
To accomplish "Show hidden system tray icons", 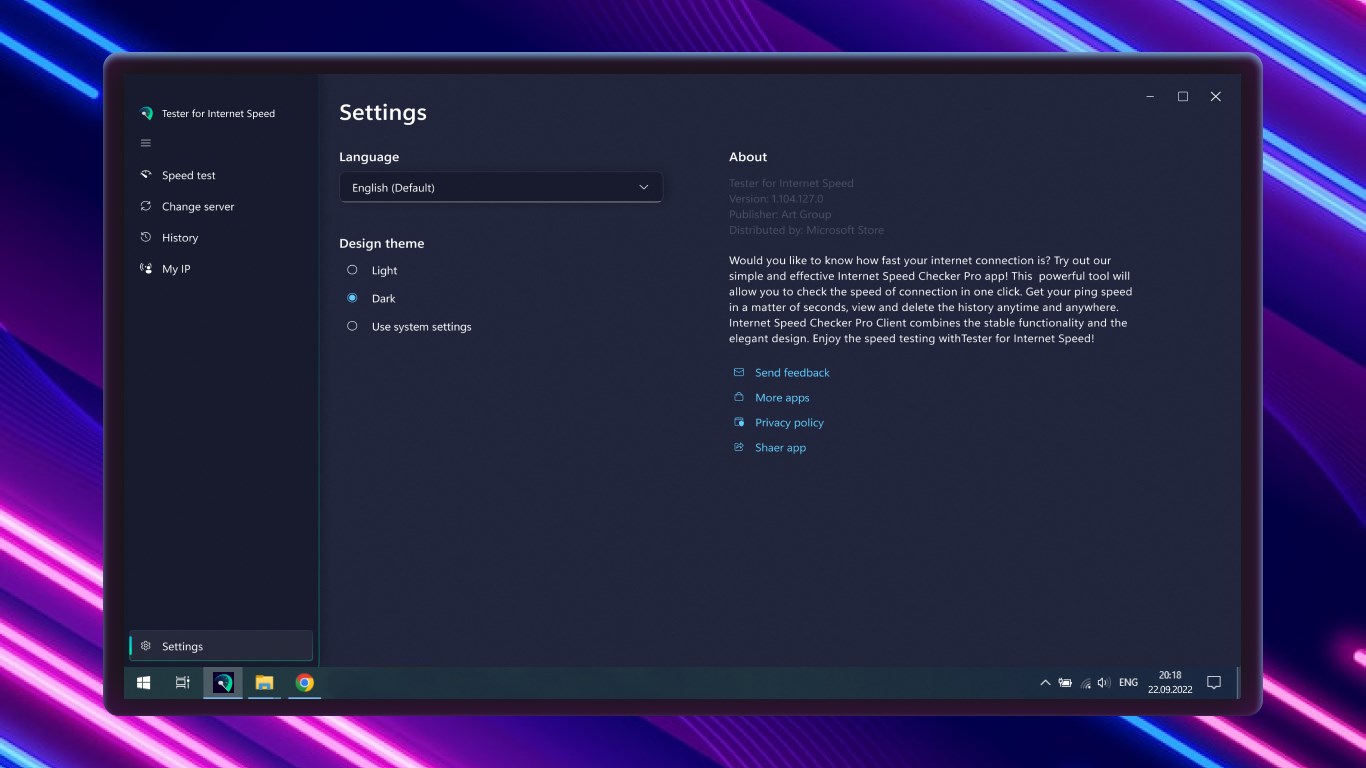I will point(1045,683).
